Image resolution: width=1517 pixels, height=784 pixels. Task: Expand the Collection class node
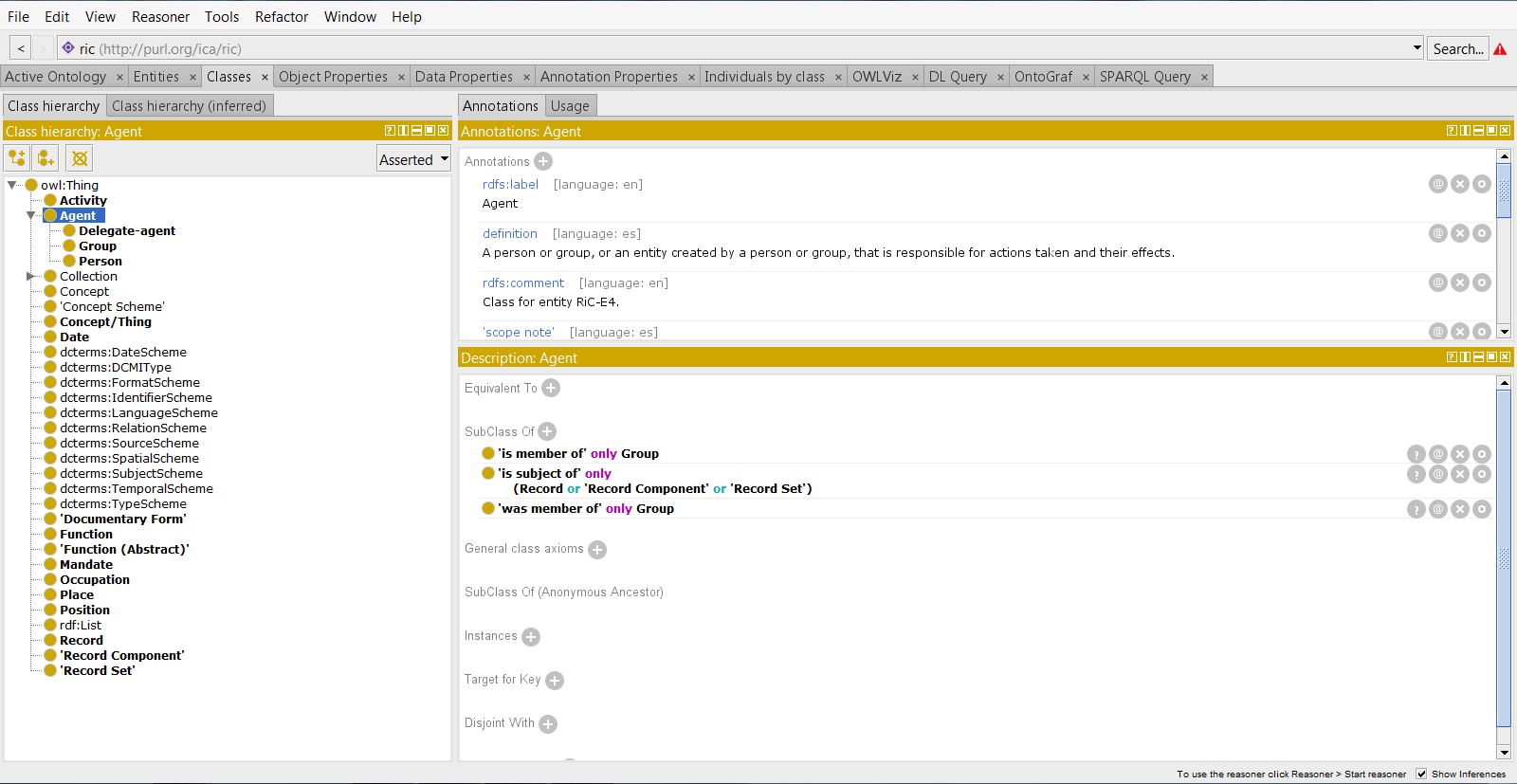point(30,277)
